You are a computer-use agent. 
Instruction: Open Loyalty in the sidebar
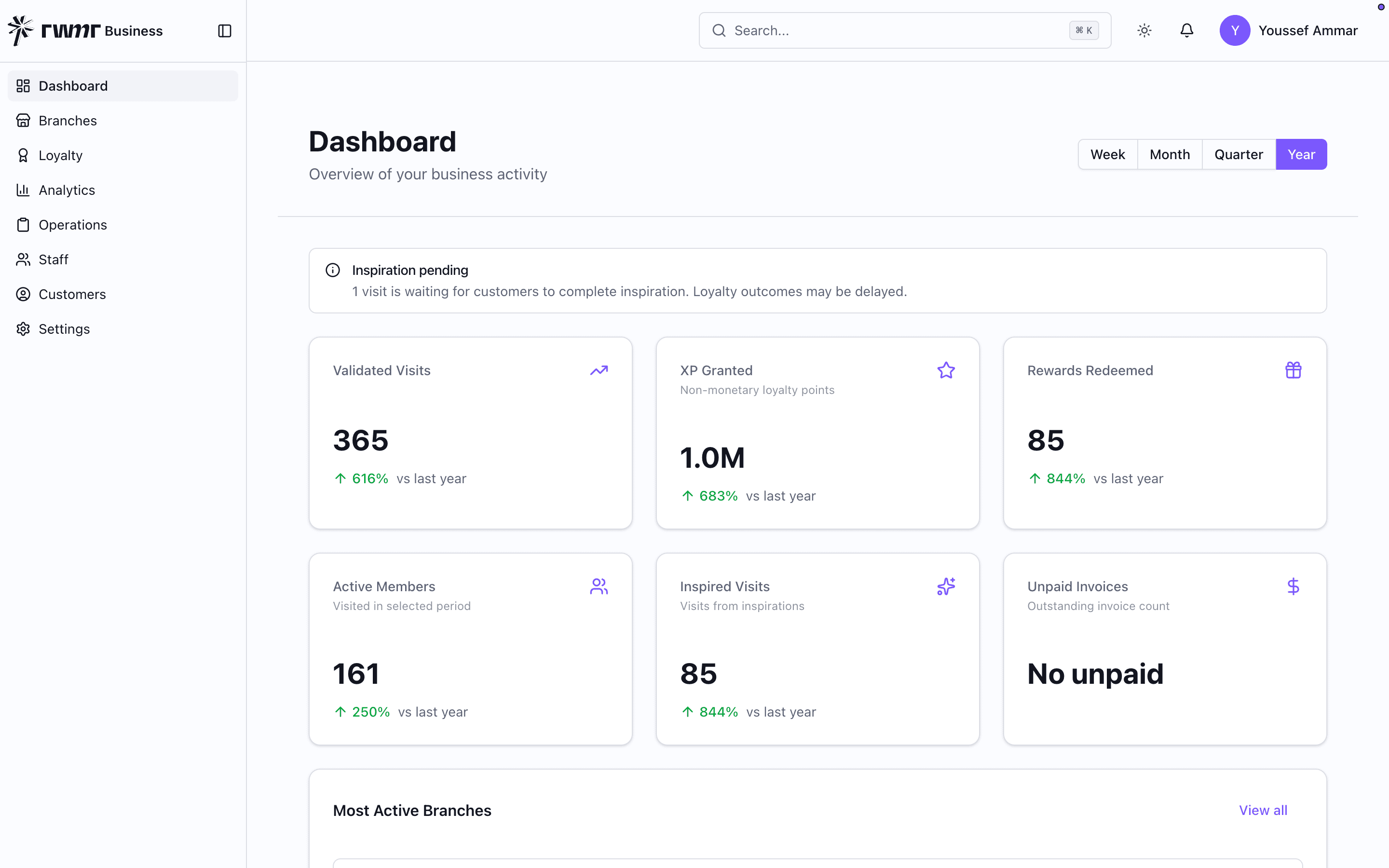tap(123, 156)
